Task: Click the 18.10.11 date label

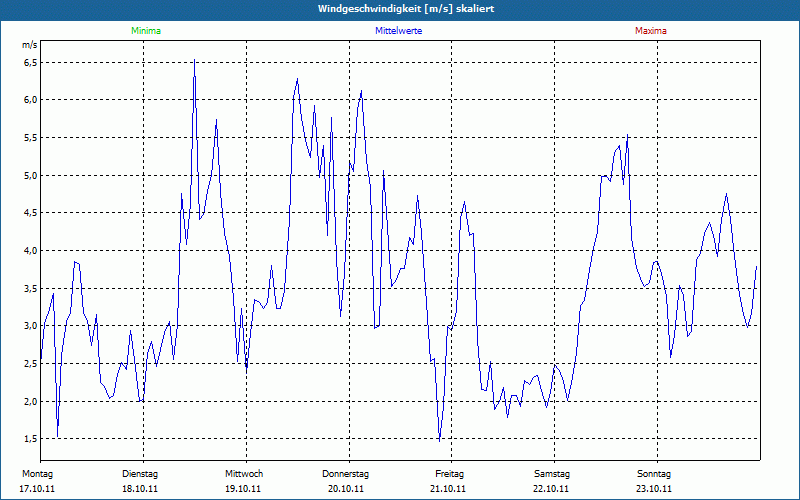Action: [140, 489]
